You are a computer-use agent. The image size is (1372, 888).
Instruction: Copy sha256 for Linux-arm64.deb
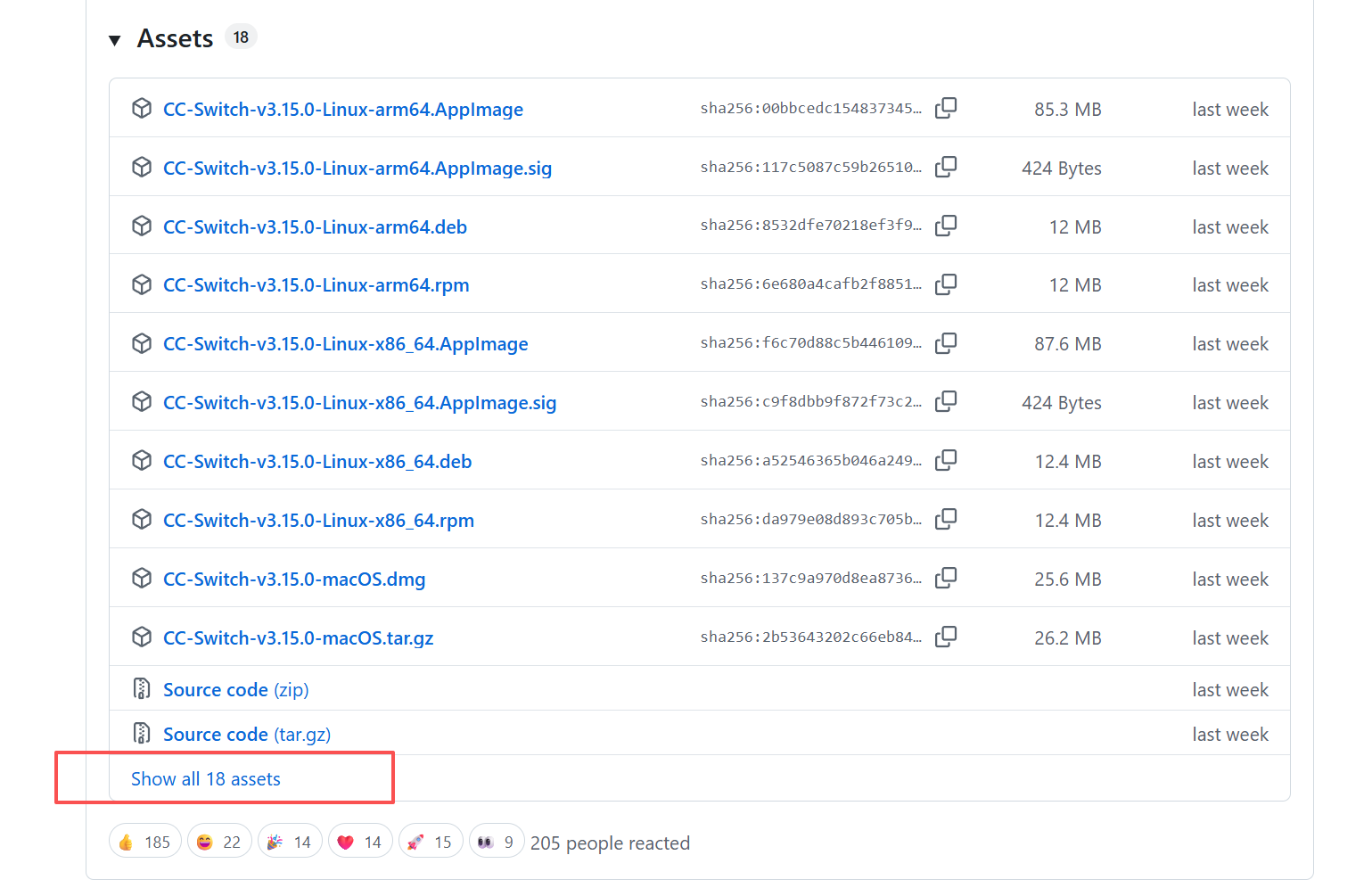tap(946, 226)
